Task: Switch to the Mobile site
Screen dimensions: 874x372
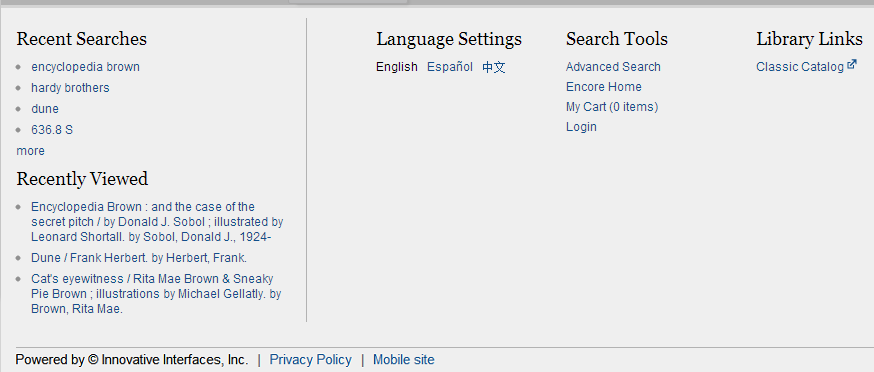Action: (x=404, y=360)
